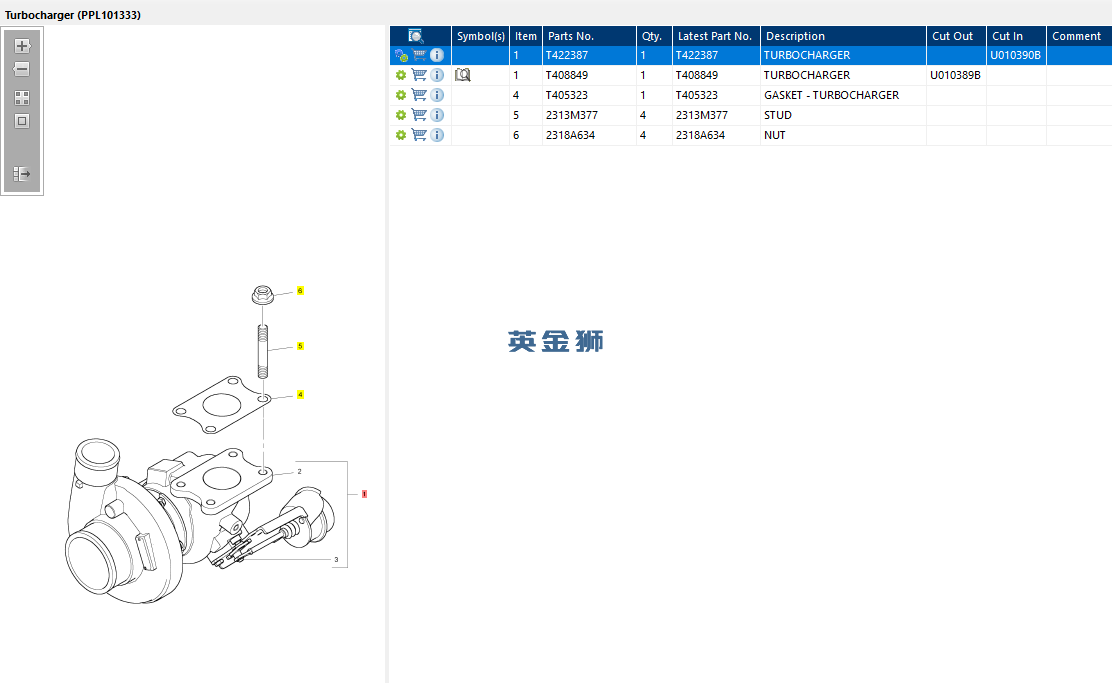Viewport: 1112px width, 683px height.
Task: Sort by Item column header
Action: (x=526, y=36)
